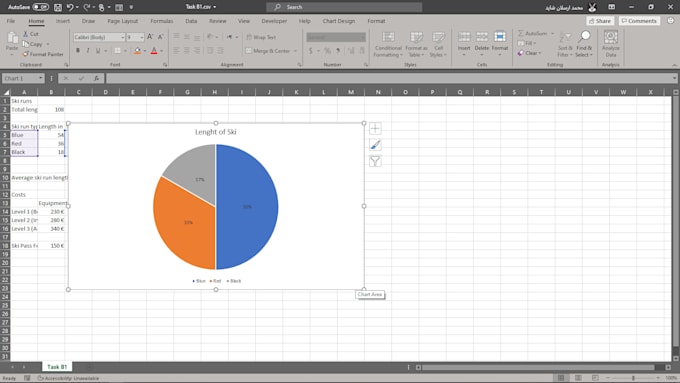Open the Calibri (Body) font name dropdown
The image size is (680, 383).
[x=122, y=38]
